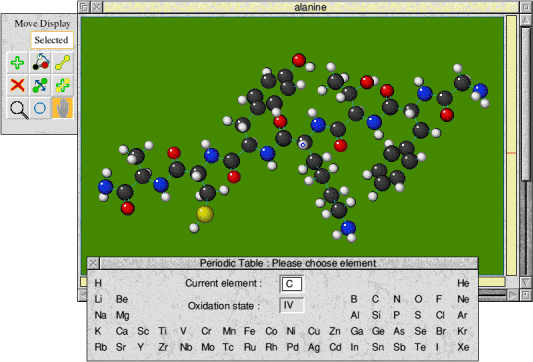The width and height of the screenshot is (533, 362).
Task: Choose element Ca in periodic table
Action: 122,331
